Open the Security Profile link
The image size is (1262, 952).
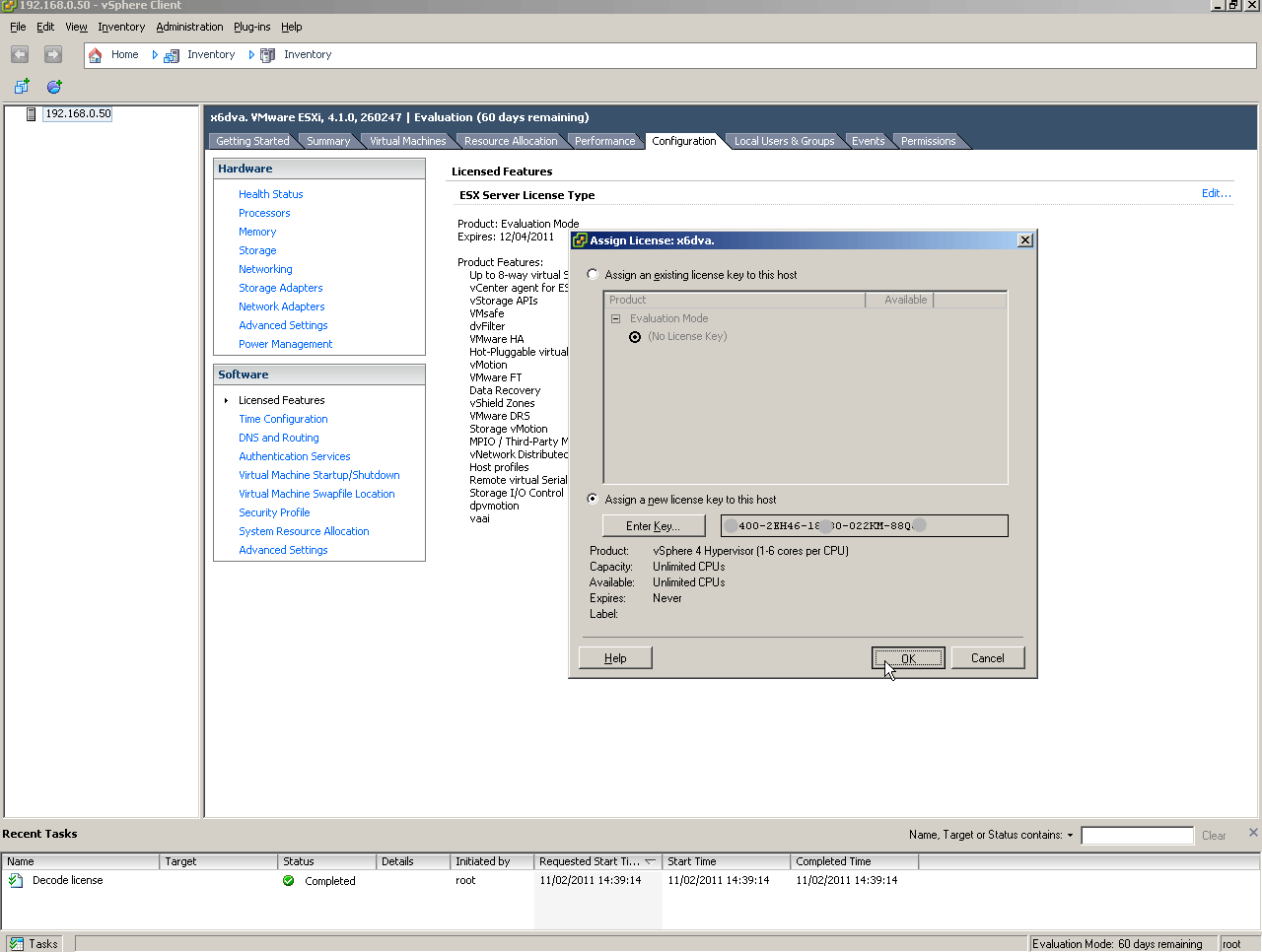(274, 512)
